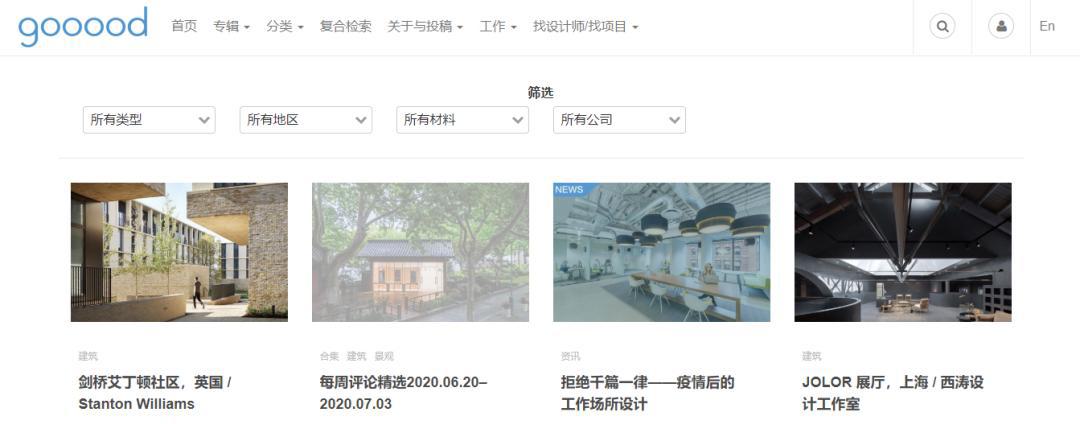Switch language to En
This screenshot has height=424, width=1080.
point(1047,26)
